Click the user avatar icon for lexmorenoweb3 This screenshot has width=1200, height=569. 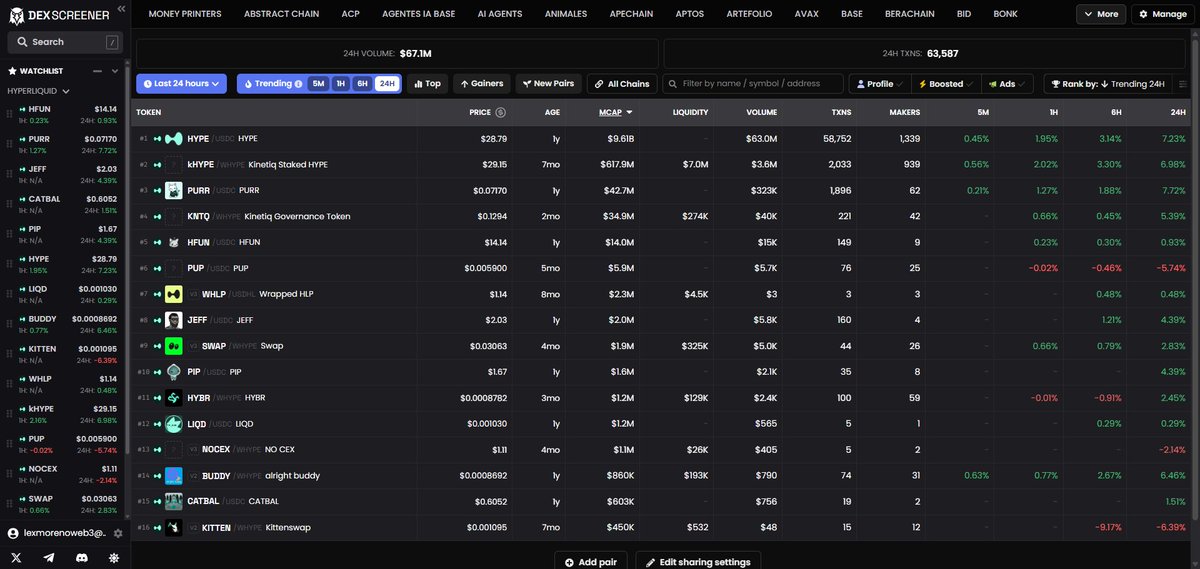[13, 534]
